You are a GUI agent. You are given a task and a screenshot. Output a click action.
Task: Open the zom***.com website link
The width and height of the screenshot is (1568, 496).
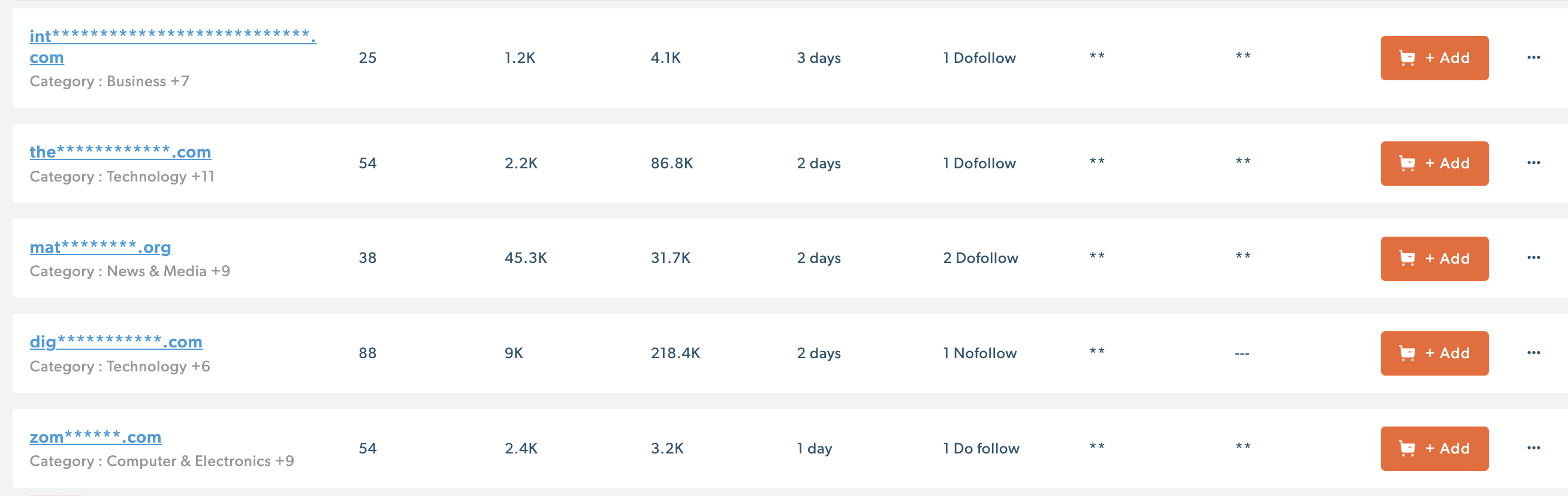95,437
